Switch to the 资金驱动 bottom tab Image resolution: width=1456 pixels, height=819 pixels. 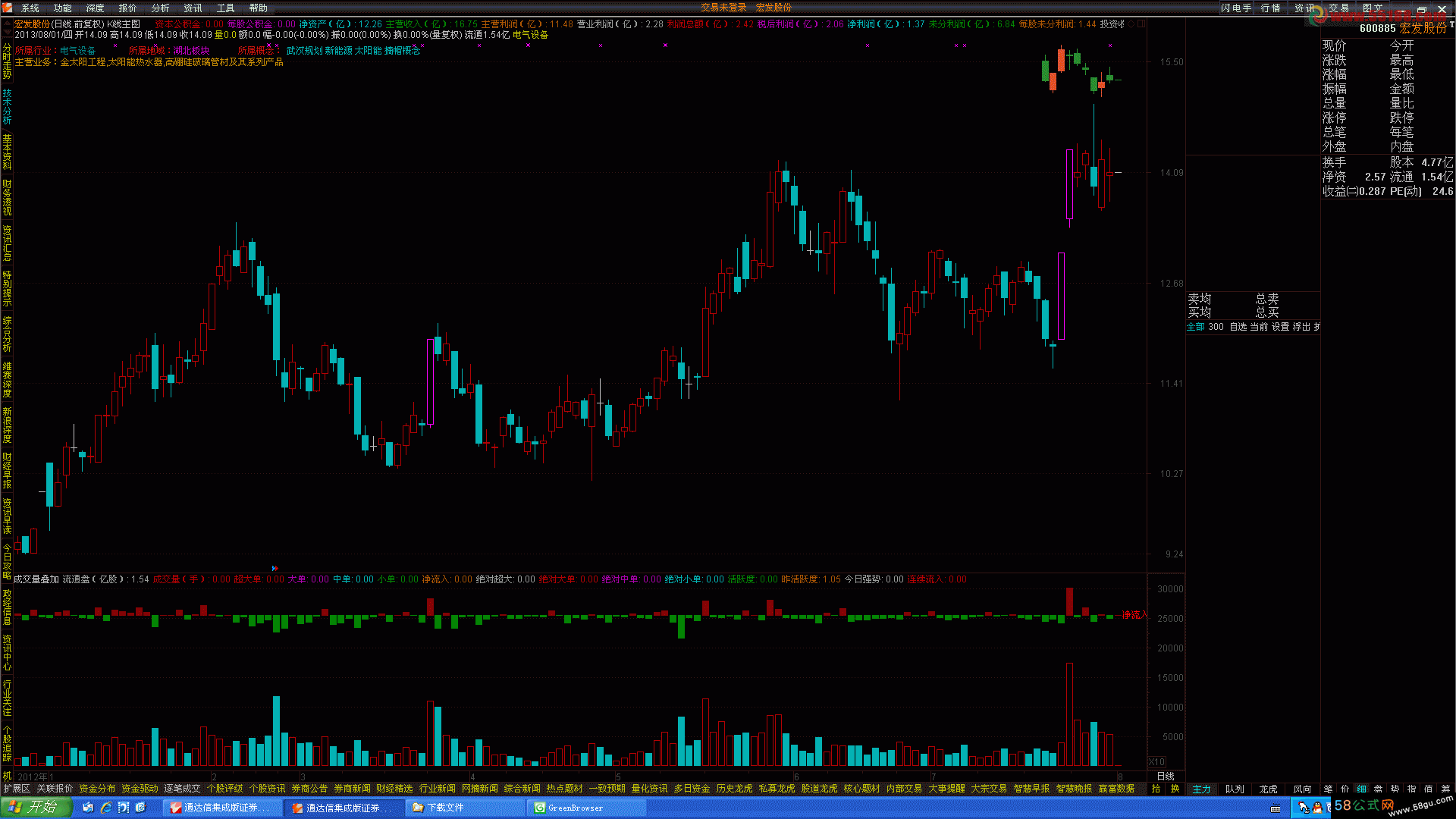tap(140, 789)
